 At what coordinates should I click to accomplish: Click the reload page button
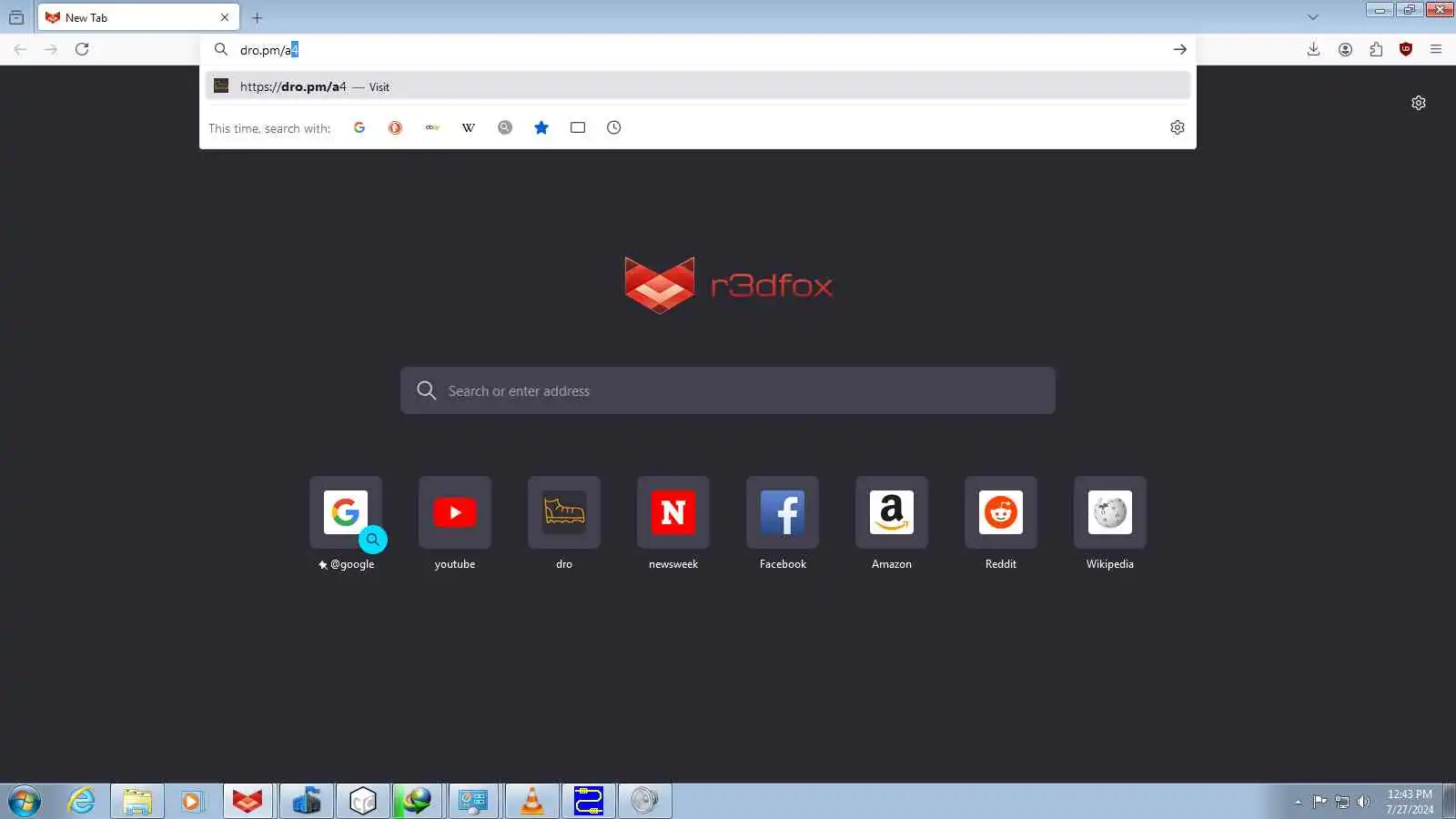pyautogui.click(x=82, y=49)
